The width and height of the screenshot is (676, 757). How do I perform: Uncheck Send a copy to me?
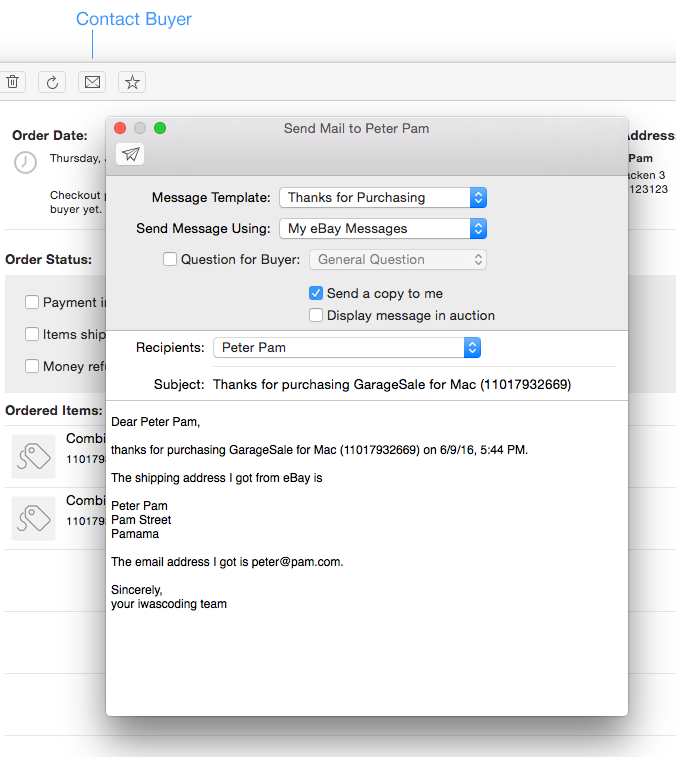(316, 293)
